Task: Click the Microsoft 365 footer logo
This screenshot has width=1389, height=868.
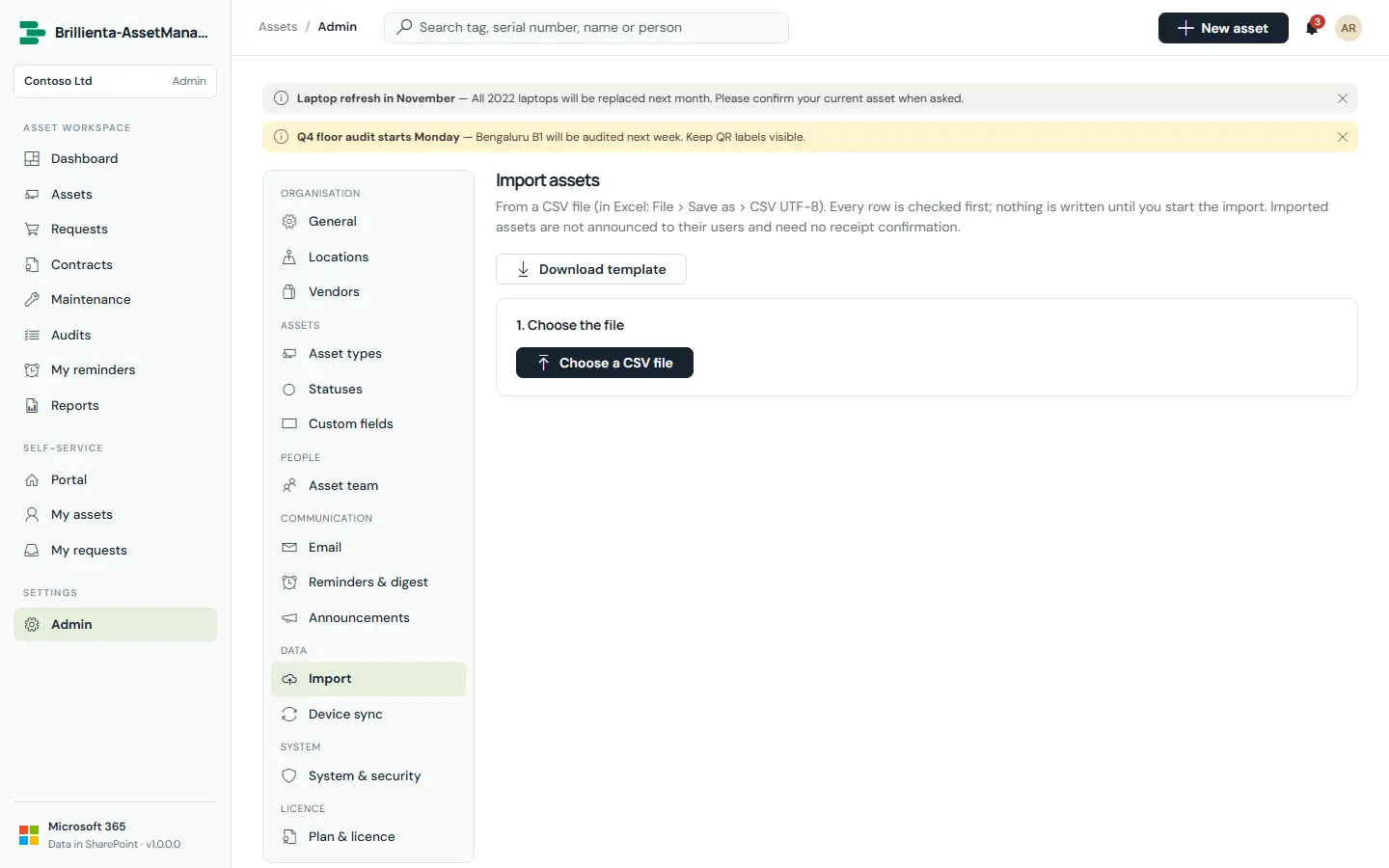Action: [29, 835]
